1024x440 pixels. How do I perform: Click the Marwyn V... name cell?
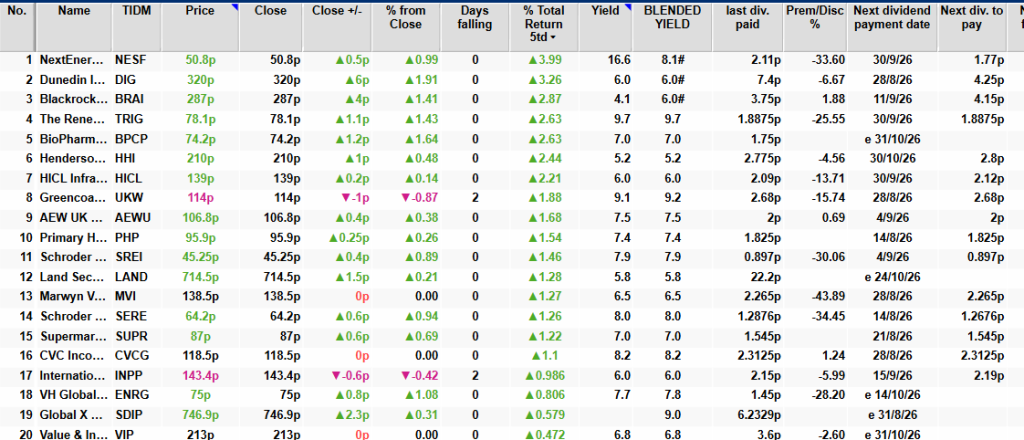(x=71, y=297)
